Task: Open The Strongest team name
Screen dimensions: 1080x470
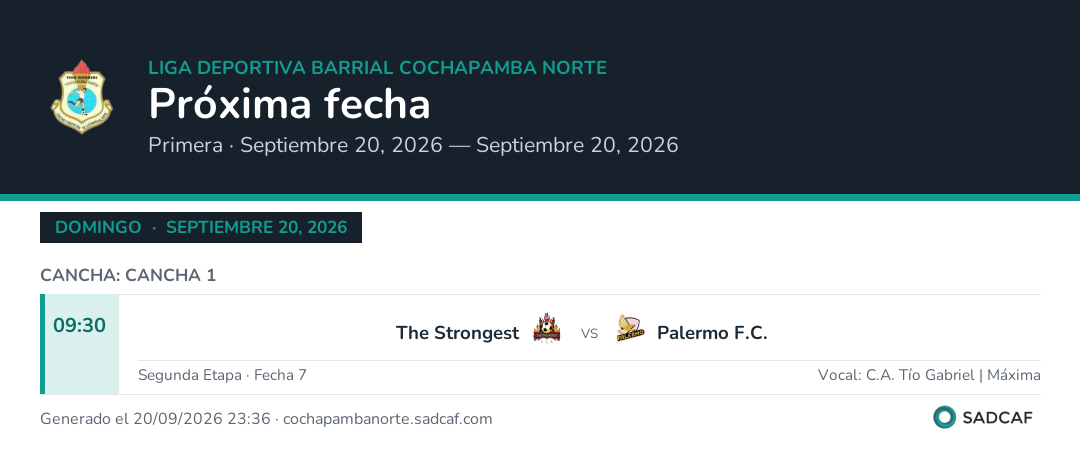Action: click(x=457, y=333)
